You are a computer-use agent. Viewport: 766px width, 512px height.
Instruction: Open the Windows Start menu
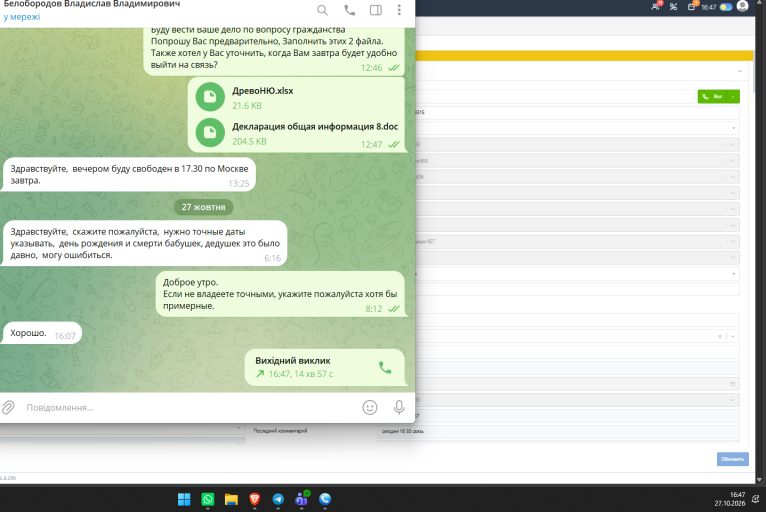click(184, 499)
